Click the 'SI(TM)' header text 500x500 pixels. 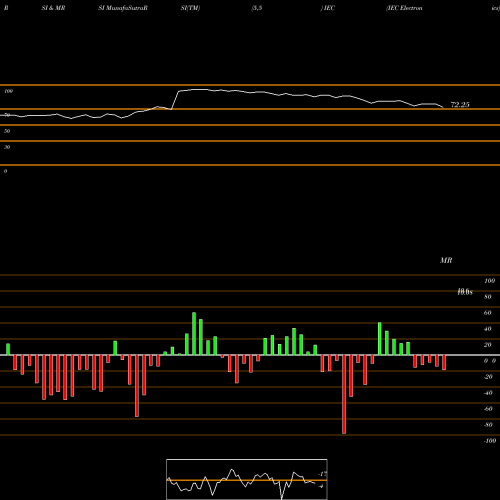190,8
